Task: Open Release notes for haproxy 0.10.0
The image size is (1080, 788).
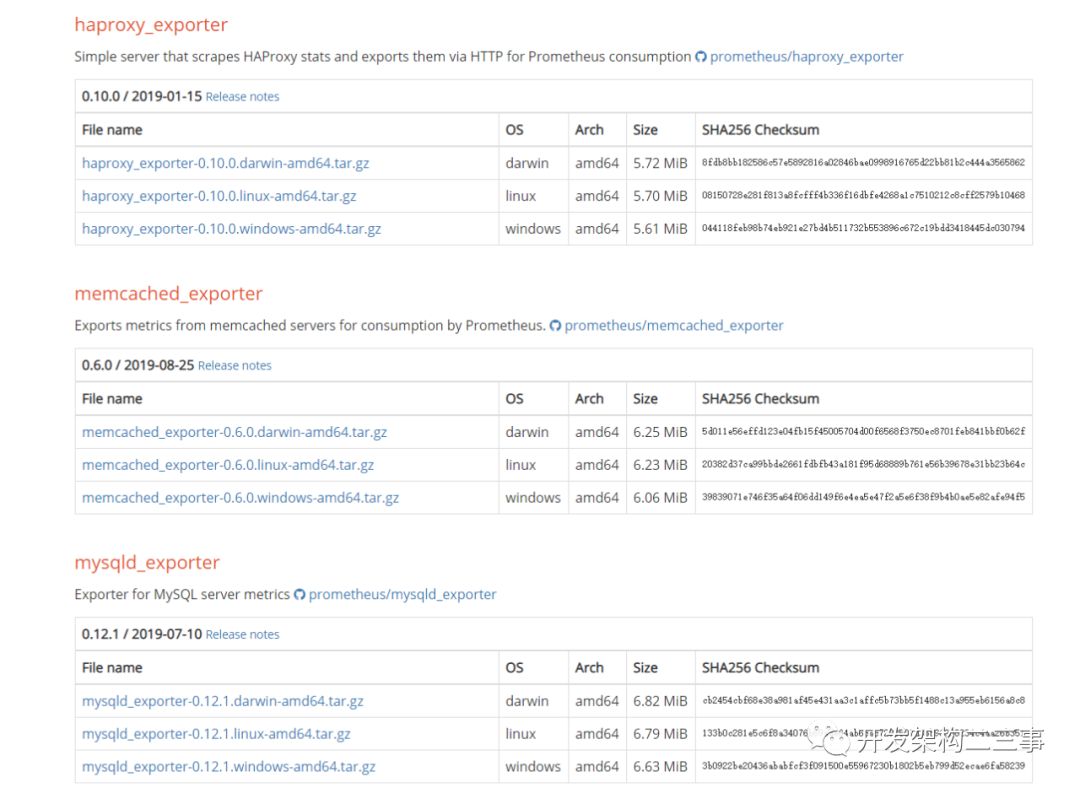Action: (x=242, y=97)
